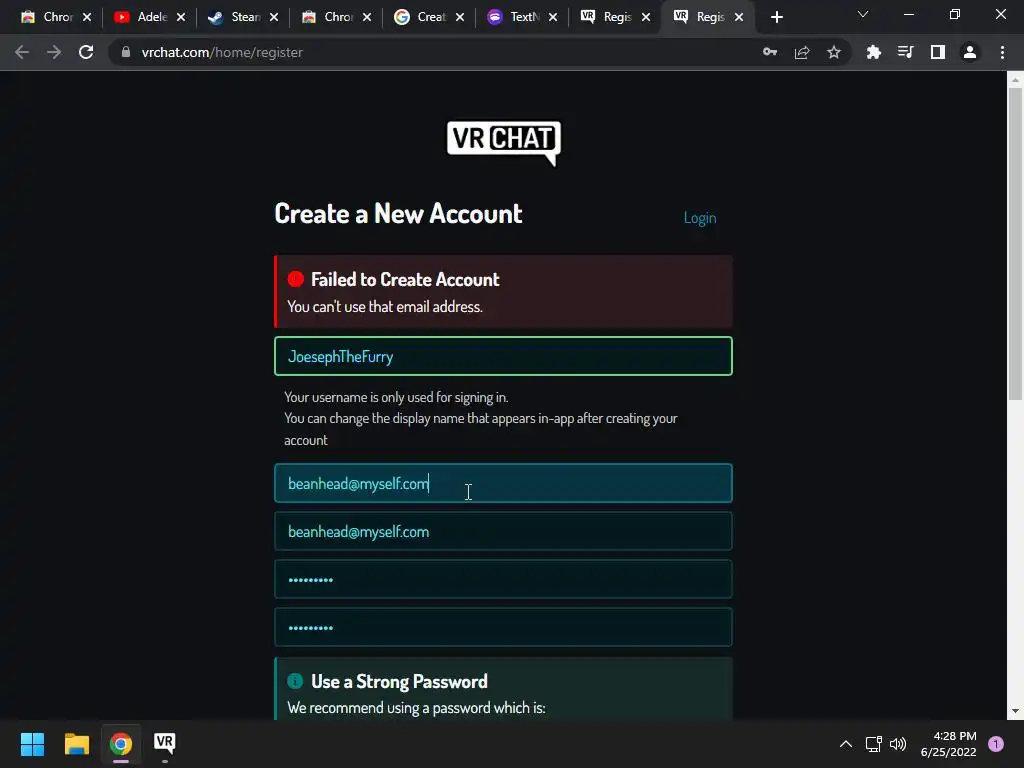This screenshot has width=1024, height=768.
Task: Reload the VRChat register page
Action: pos(86,52)
